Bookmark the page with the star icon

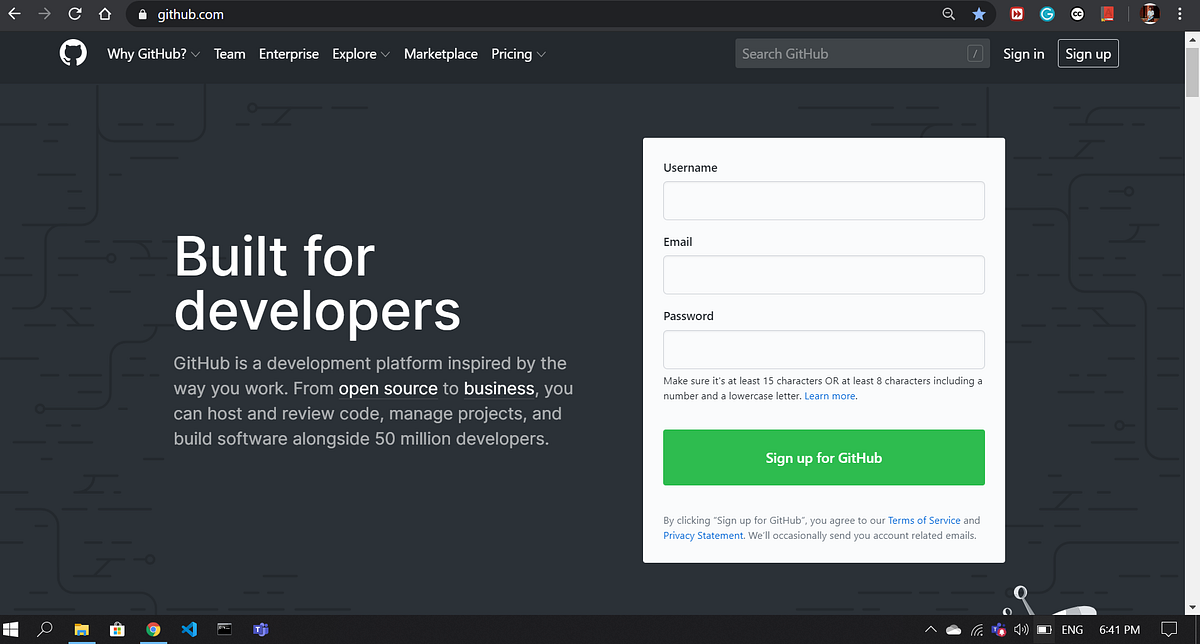coord(979,14)
